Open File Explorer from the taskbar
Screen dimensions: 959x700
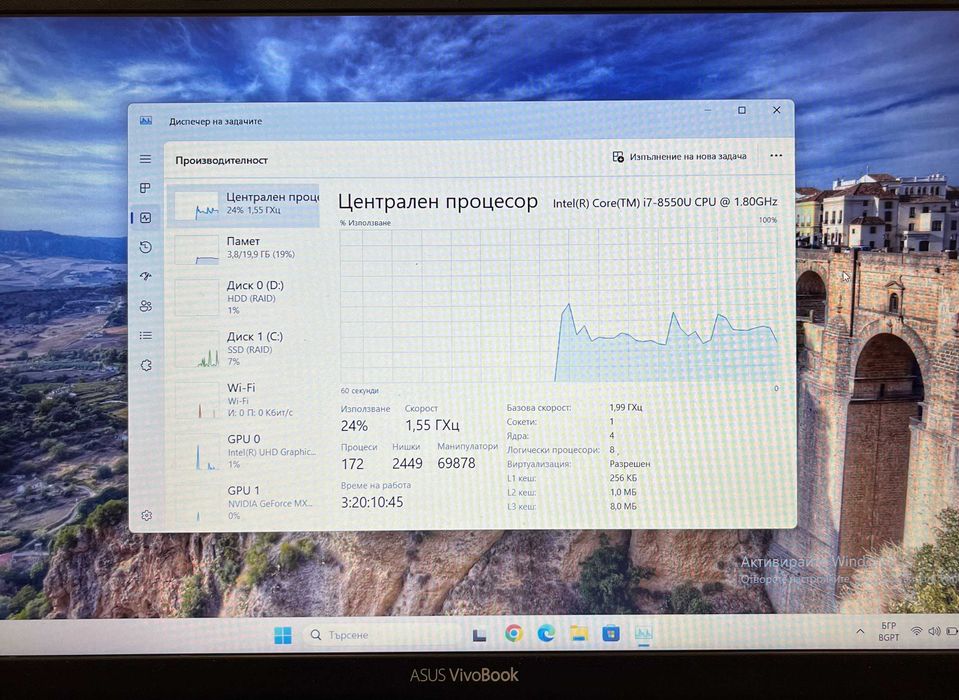(579, 633)
